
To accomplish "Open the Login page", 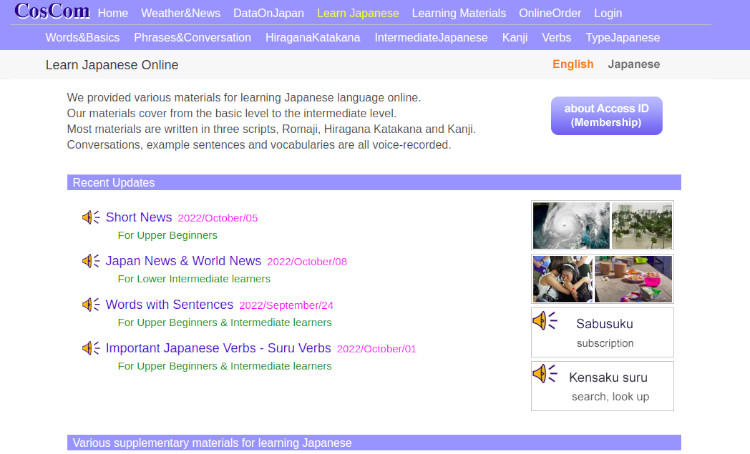I will click(608, 13).
